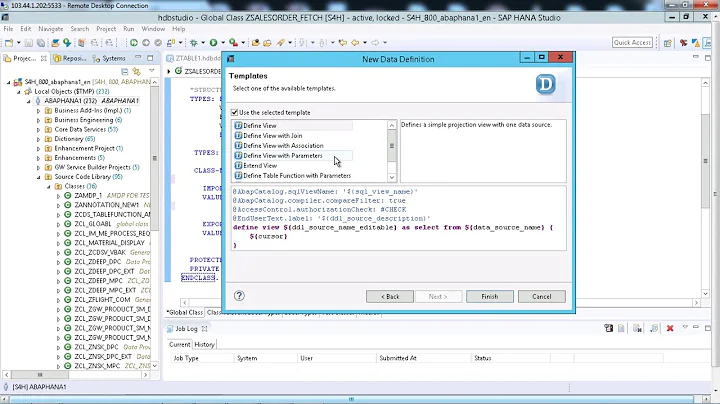The image size is (720, 404).
Task: Click the SAP HANA perspective warning icon
Action: point(696,43)
